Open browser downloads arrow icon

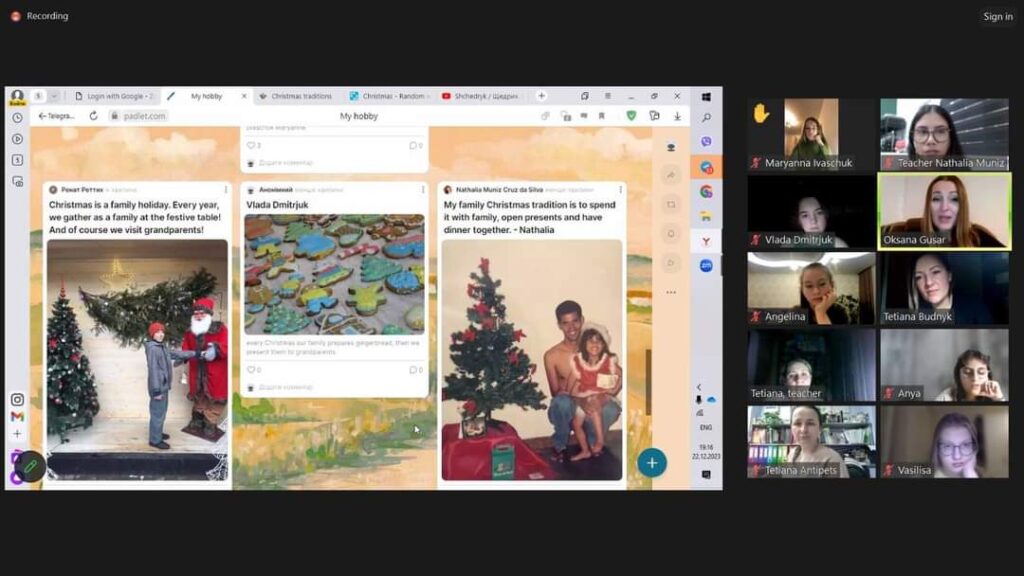pos(677,116)
